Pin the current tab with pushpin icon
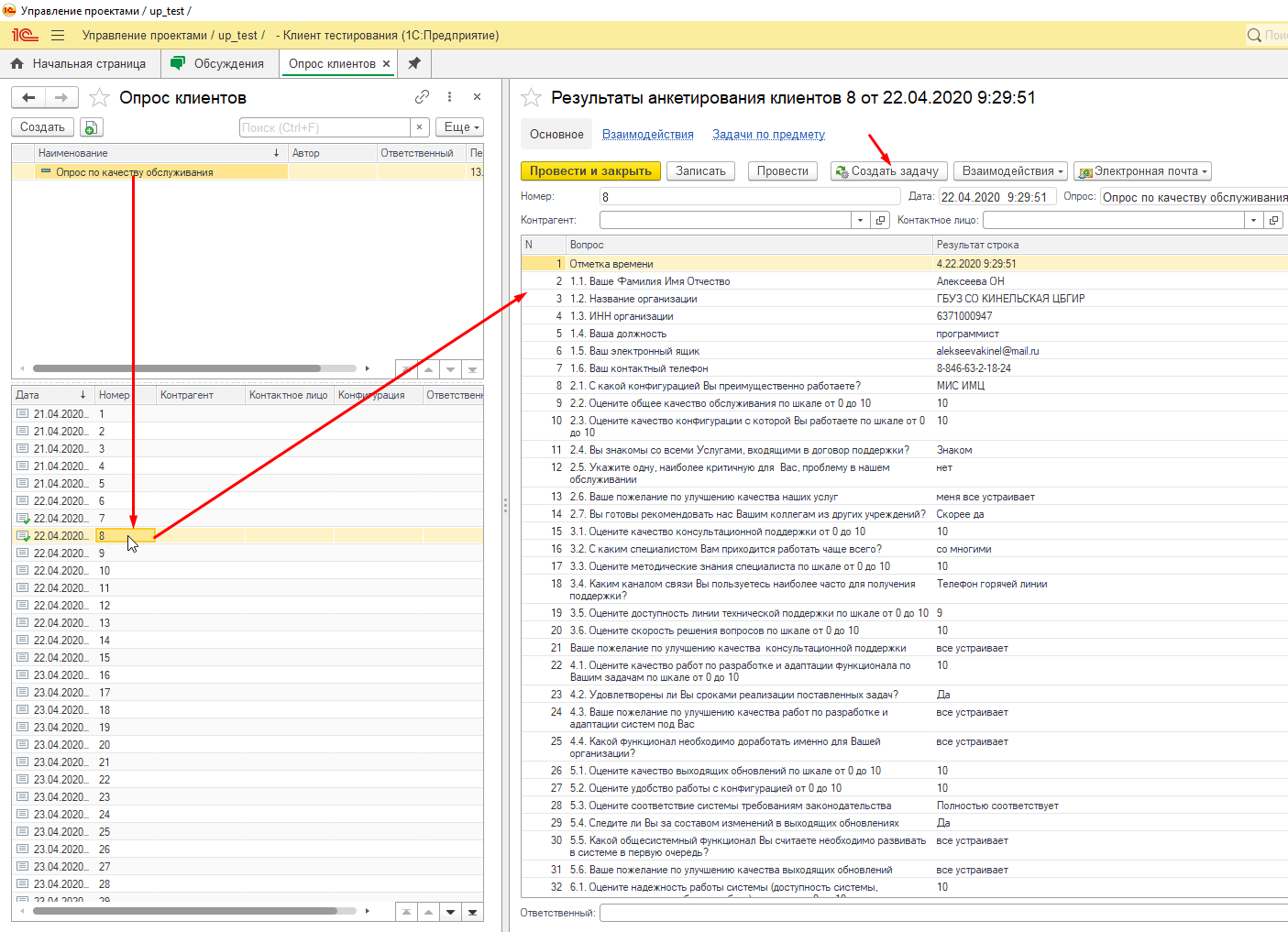Screen dimensions: 1288x932 click(414, 64)
